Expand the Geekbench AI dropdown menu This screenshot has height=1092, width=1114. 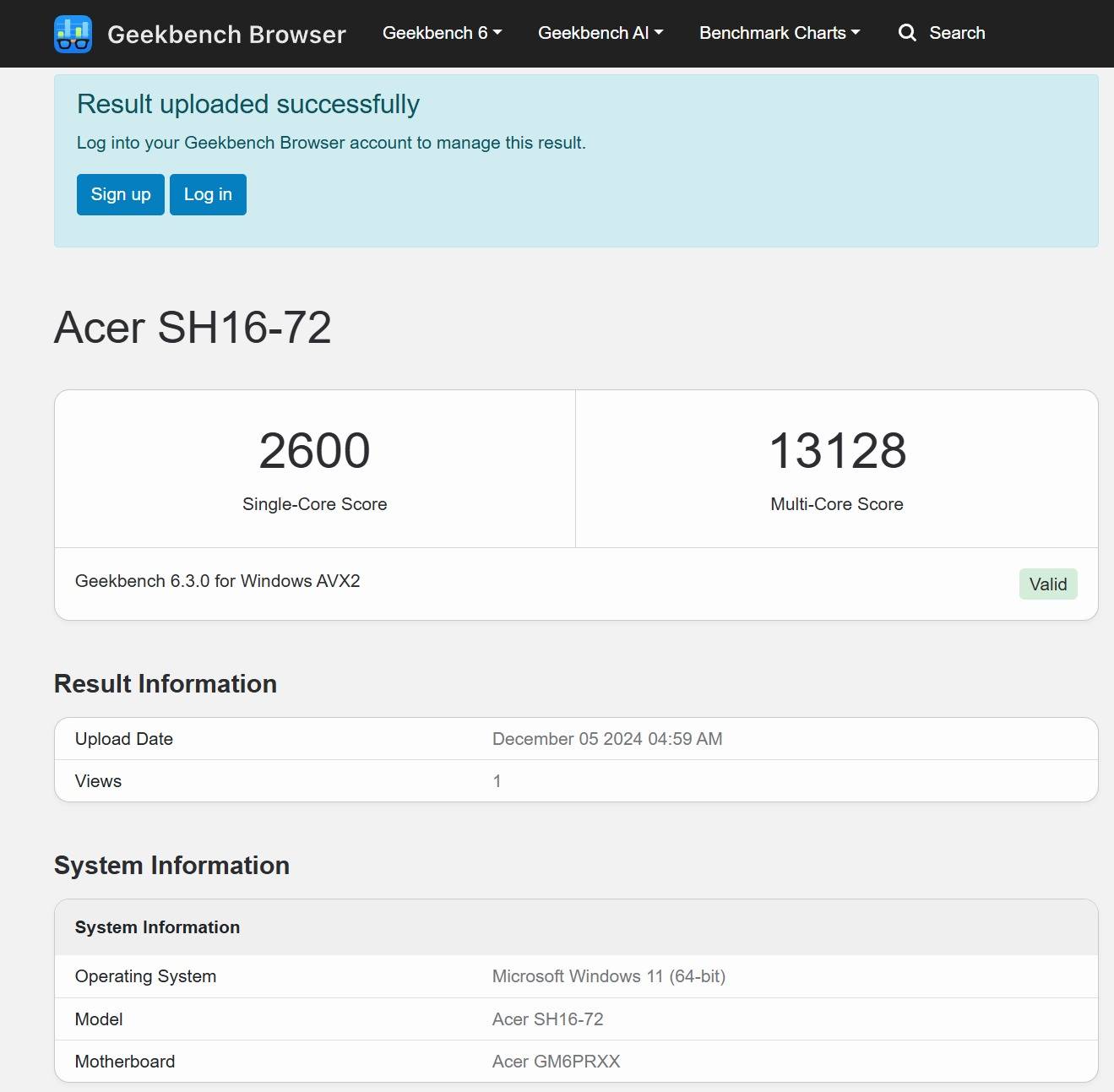click(x=600, y=33)
